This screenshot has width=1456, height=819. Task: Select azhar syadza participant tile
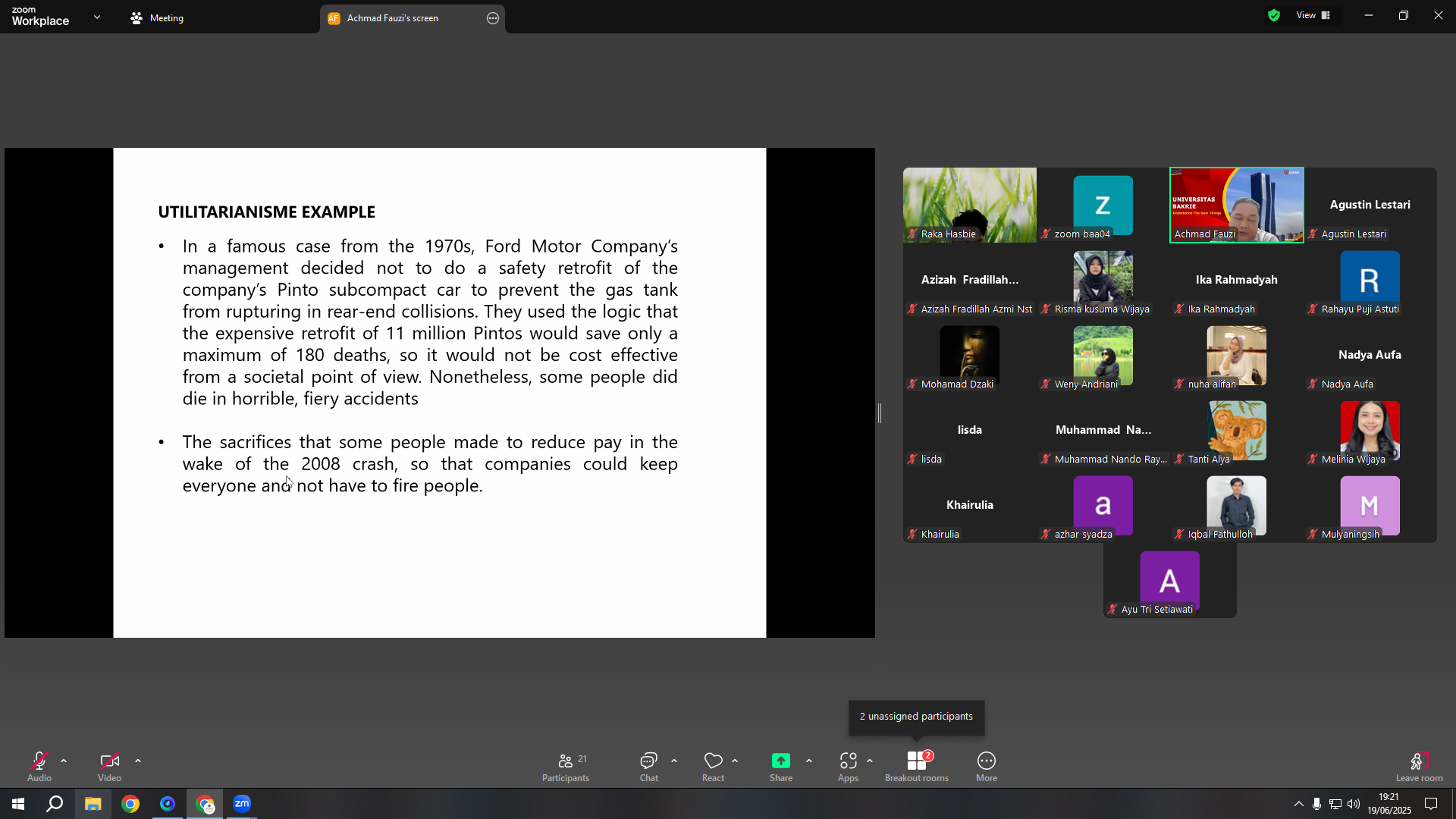(x=1103, y=505)
